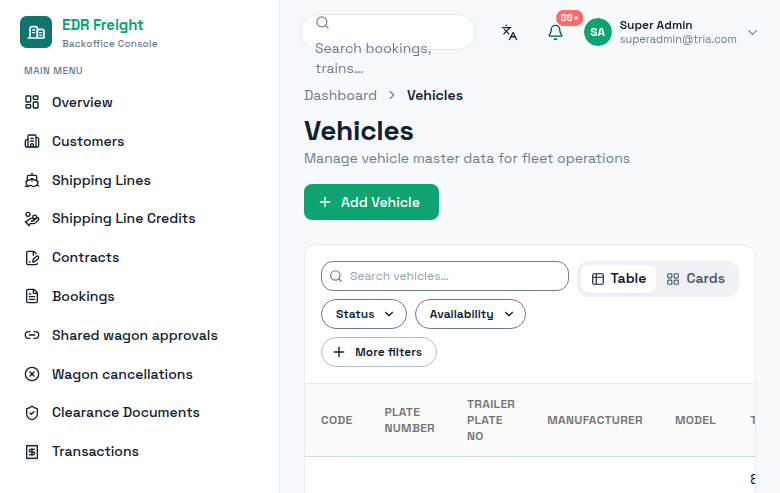Follow the Dashboard breadcrumb link
Image resolution: width=780 pixels, height=493 pixels.
point(340,96)
